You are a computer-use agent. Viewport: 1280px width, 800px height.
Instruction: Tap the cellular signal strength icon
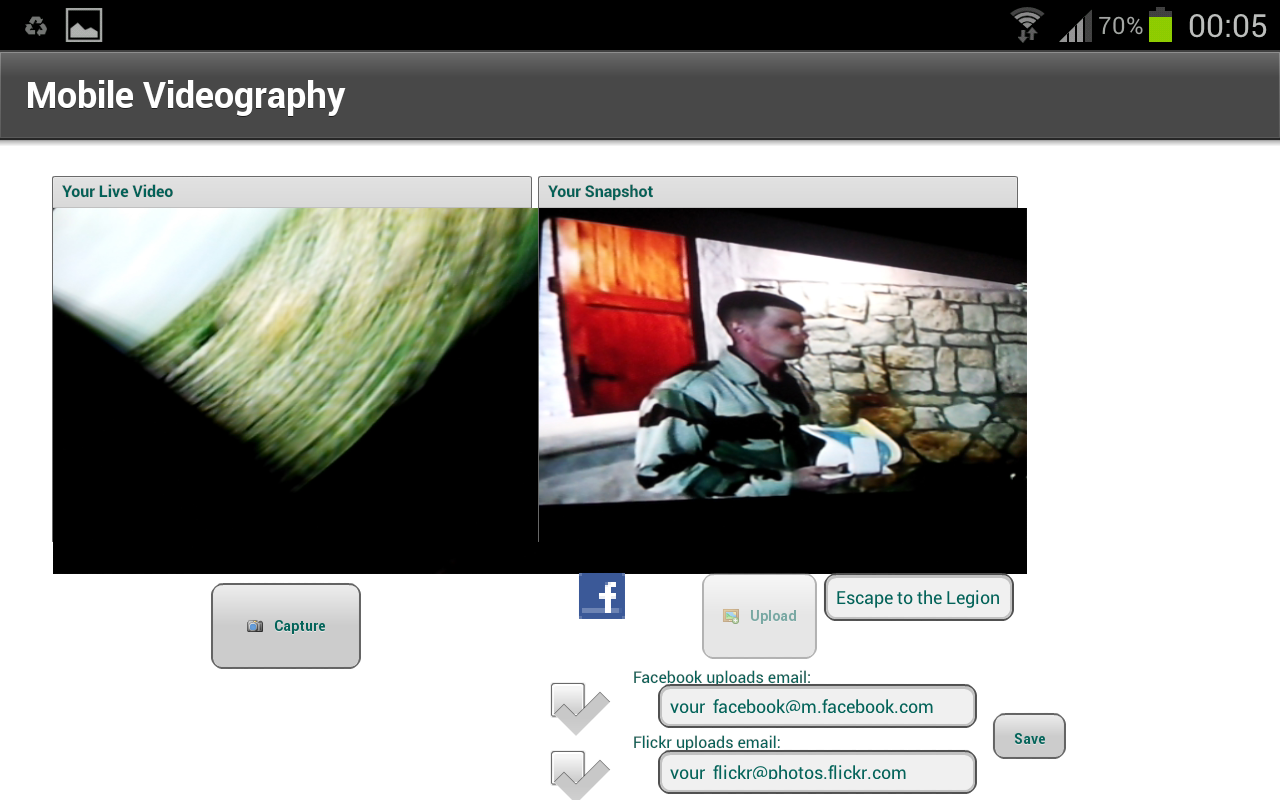point(1076,25)
